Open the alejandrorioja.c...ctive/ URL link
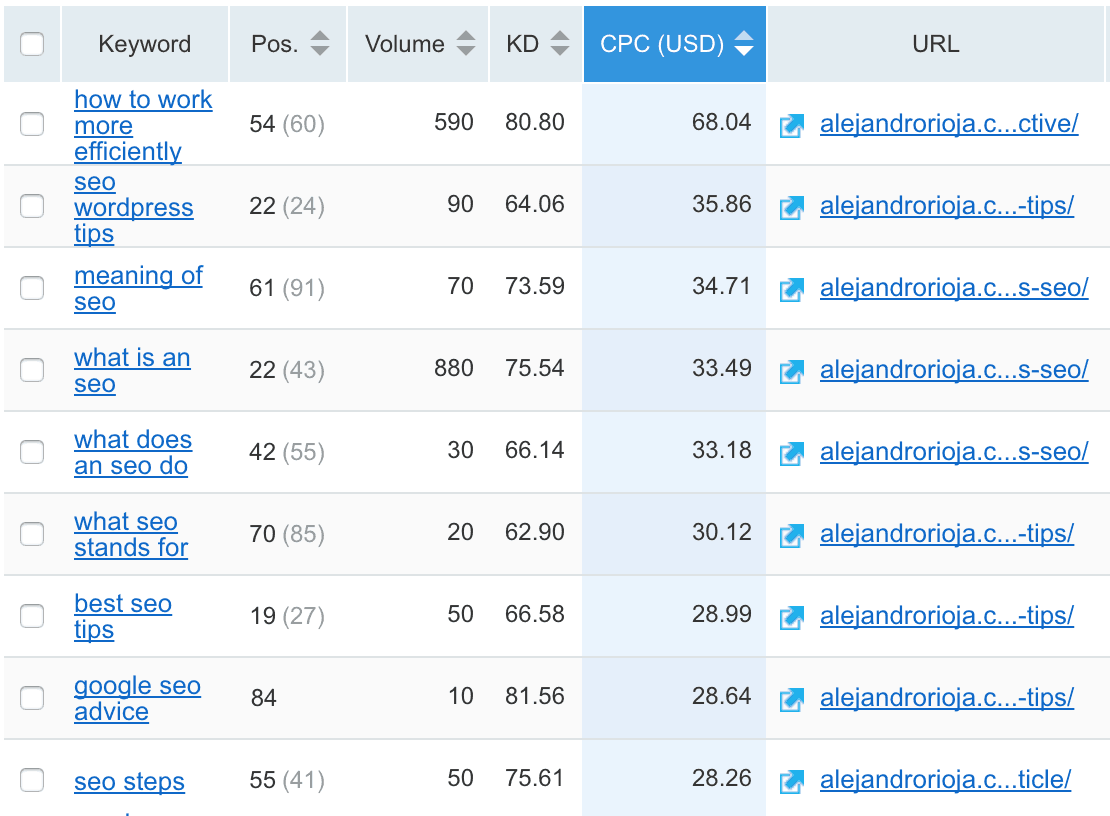The width and height of the screenshot is (1110, 816). click(949, 124)
